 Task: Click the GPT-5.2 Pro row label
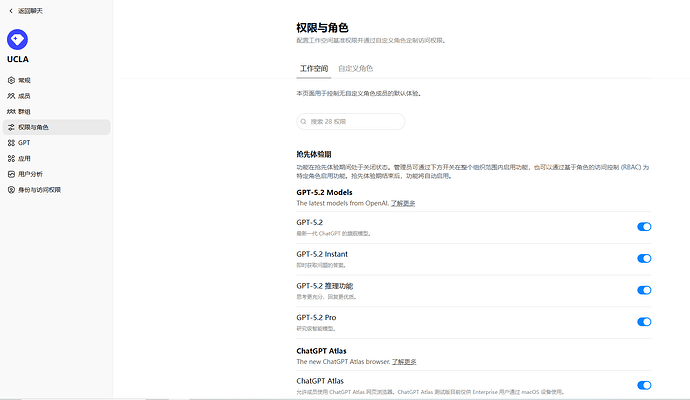click(316, 317)
